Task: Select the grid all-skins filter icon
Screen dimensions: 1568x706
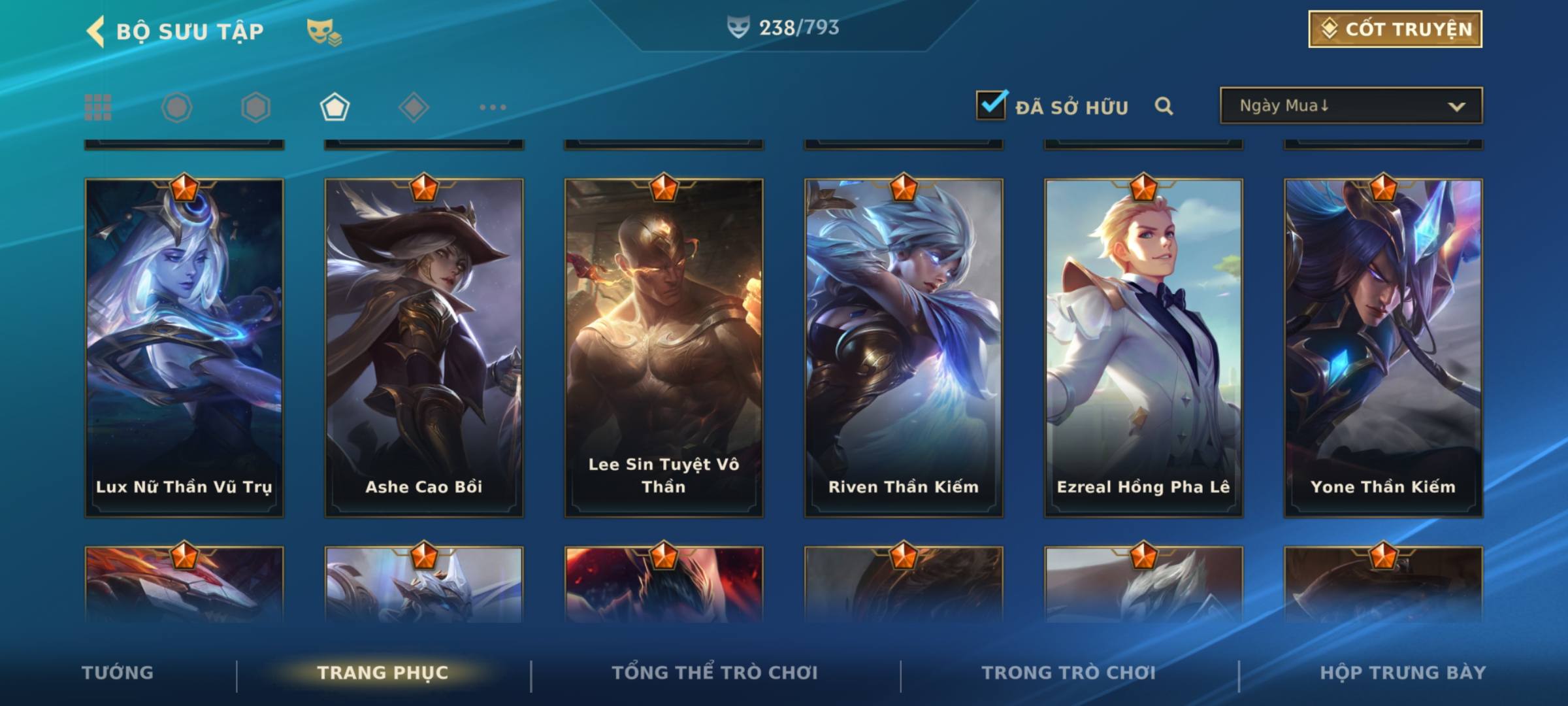Action: [98, 107]
